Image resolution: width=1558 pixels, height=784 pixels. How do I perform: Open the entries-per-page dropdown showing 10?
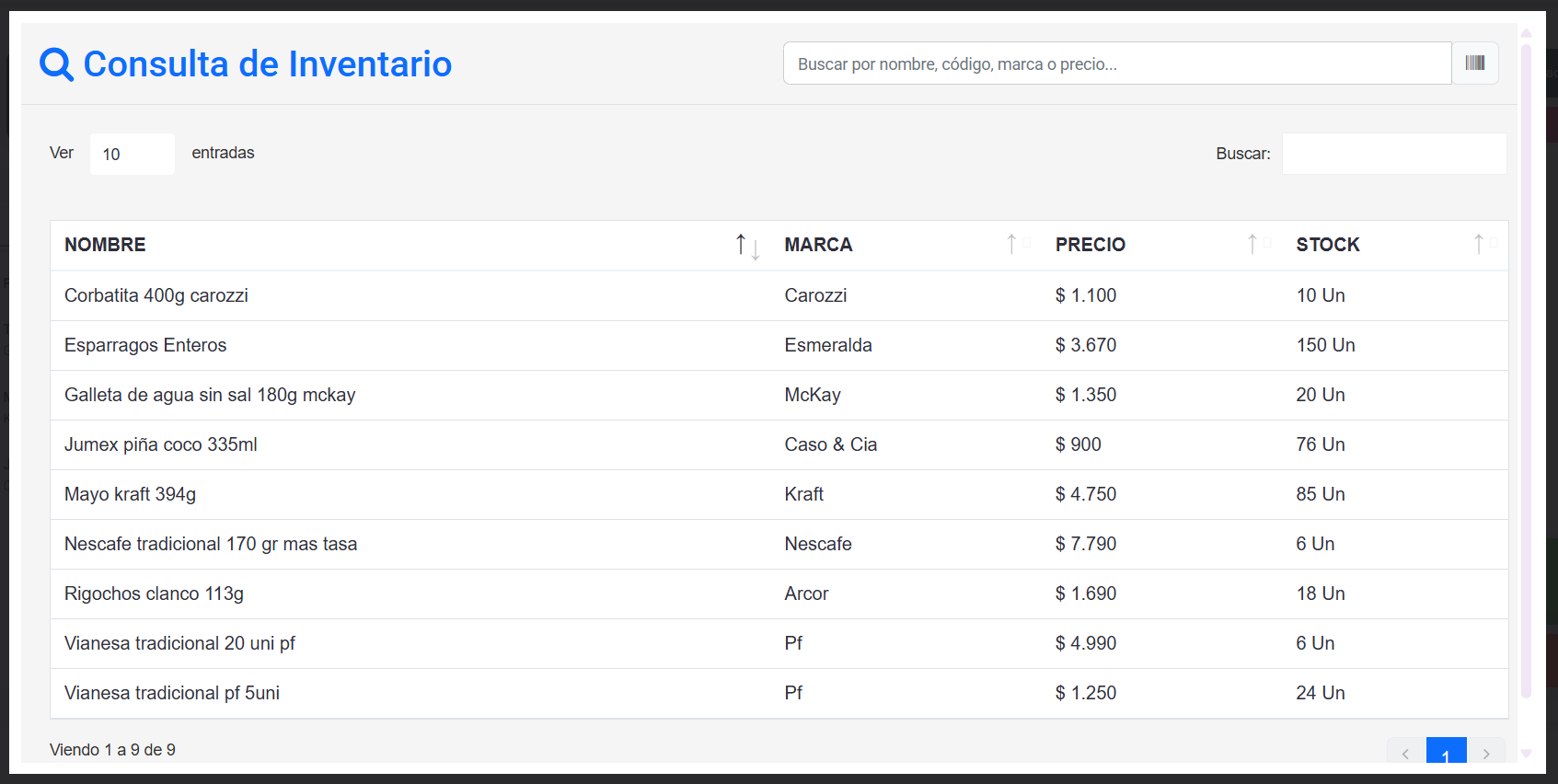point(132,154)
